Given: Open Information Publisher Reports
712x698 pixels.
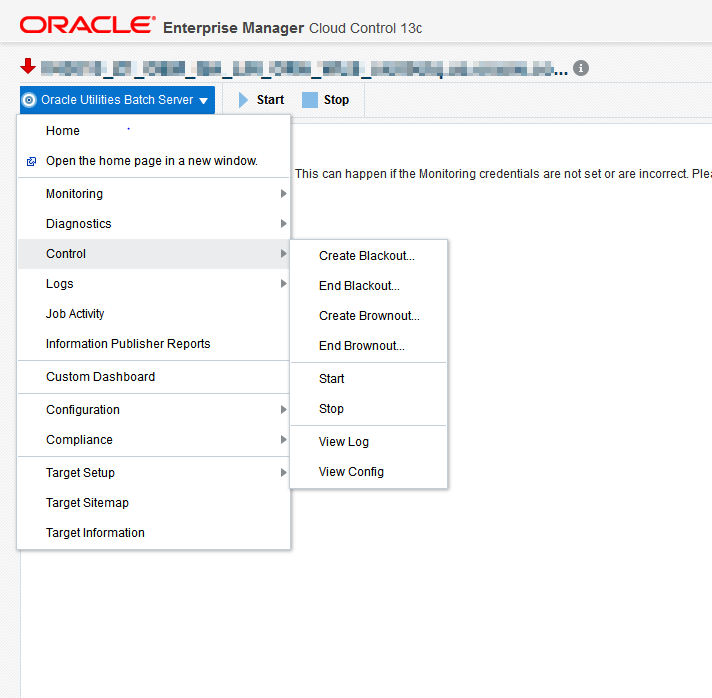Looking at the screenshot, I should tap(153, 344).
